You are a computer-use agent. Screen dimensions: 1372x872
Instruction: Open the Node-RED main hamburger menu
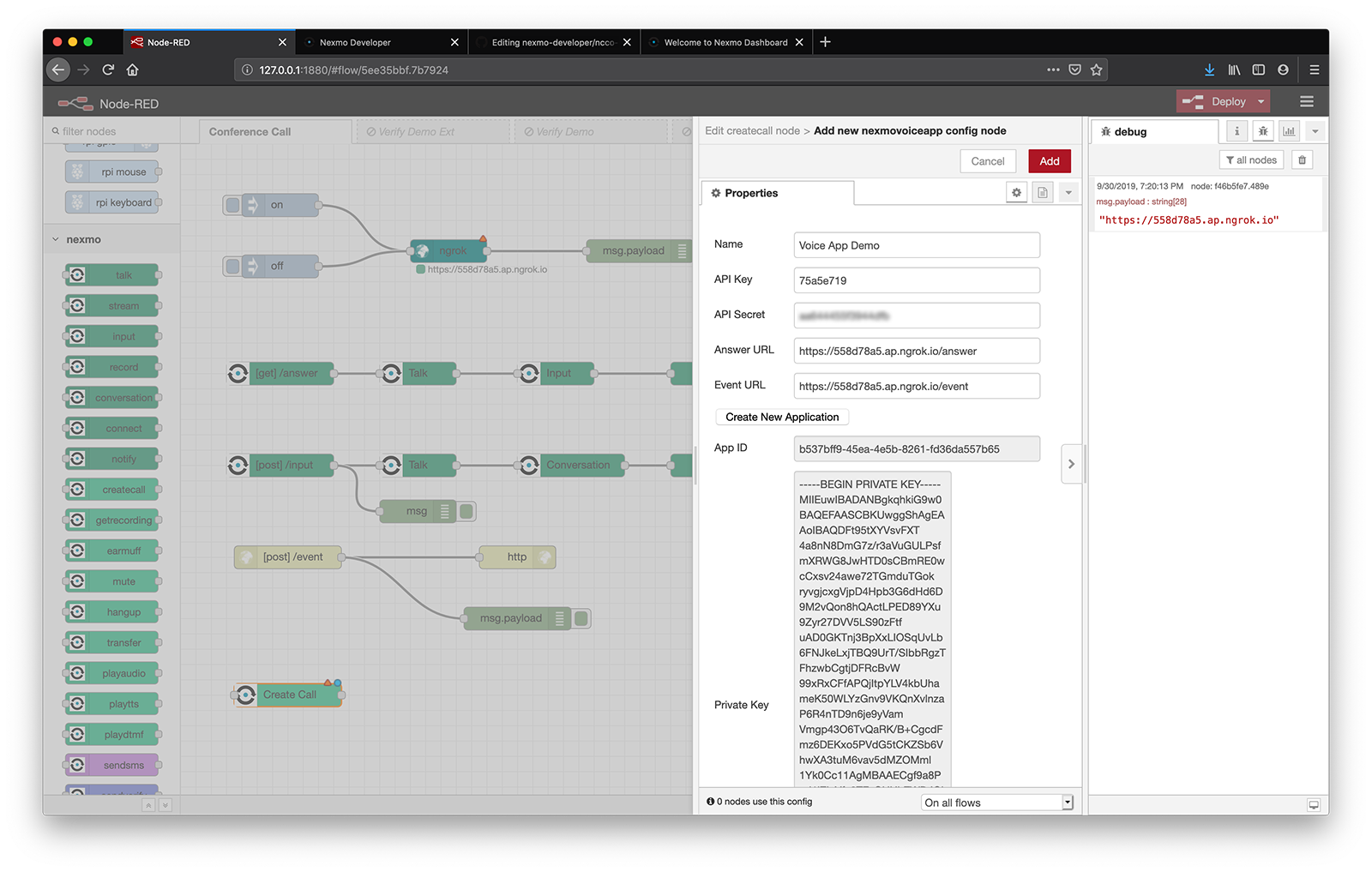[x=1307, y=102]
